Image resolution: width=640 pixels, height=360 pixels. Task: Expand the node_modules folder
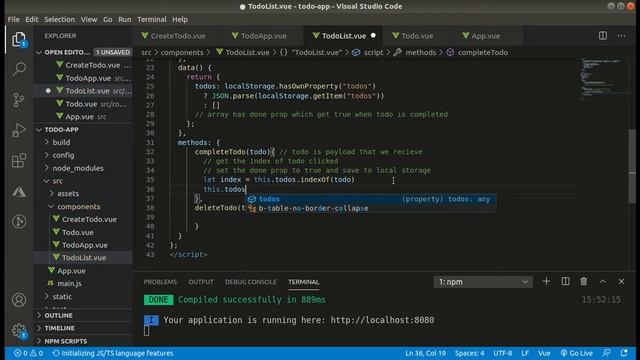point(78,168)
